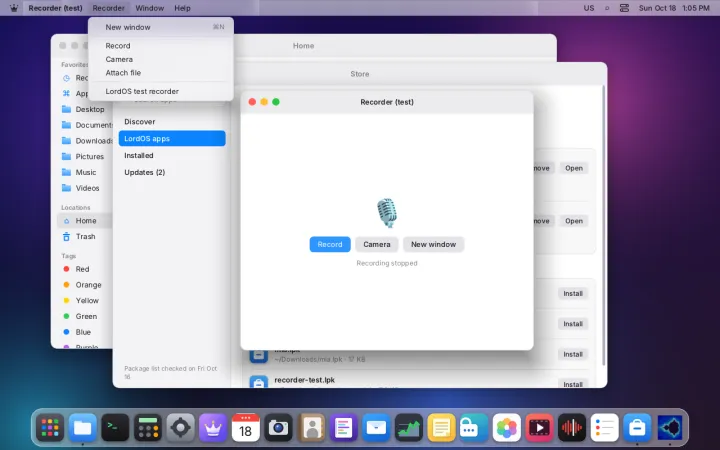Open Downloads folder in Files sidebar
Screen dimensions: 720x450
pyautogui.click(x=85, y=141)
